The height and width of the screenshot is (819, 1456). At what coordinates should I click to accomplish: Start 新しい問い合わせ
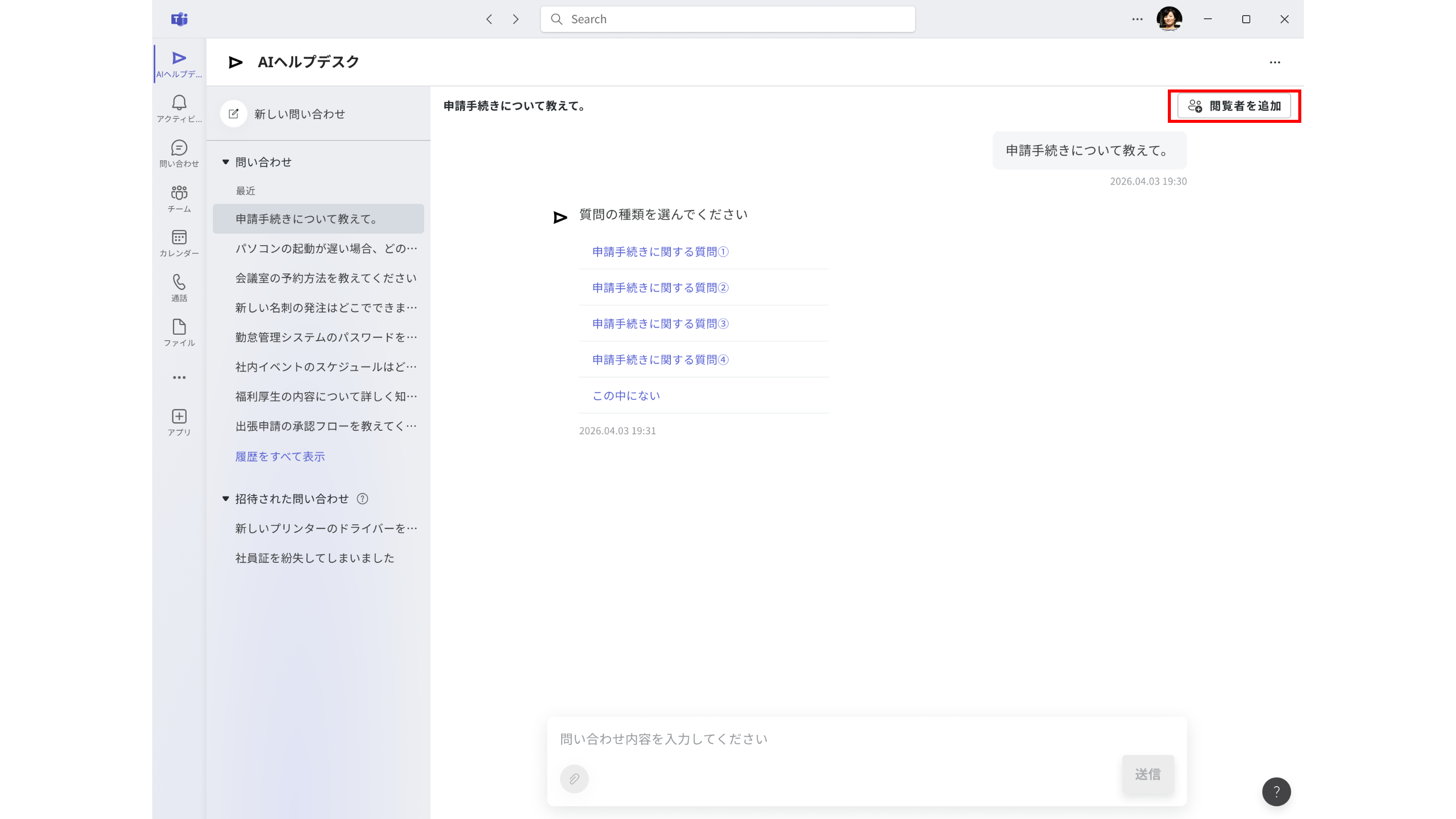(x=283, y=114)
